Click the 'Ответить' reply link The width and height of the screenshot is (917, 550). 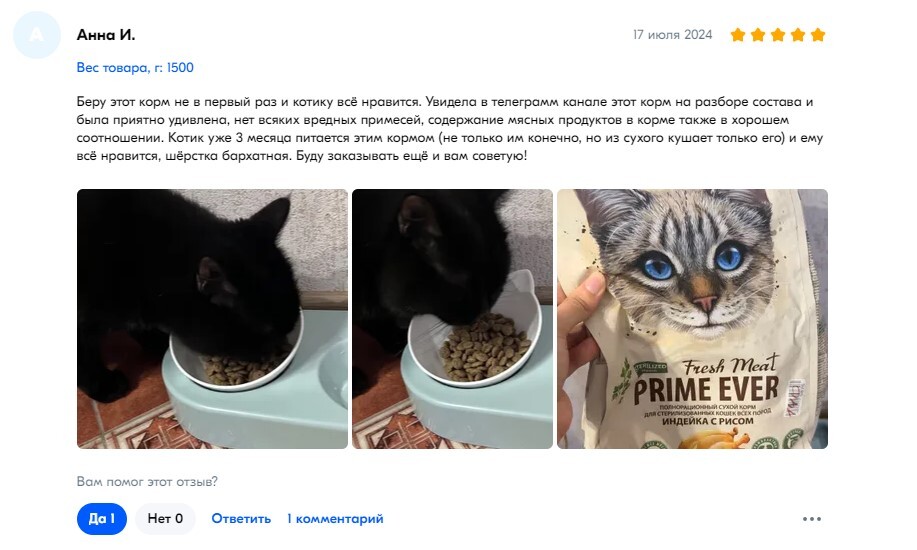[x=241, y=519]
